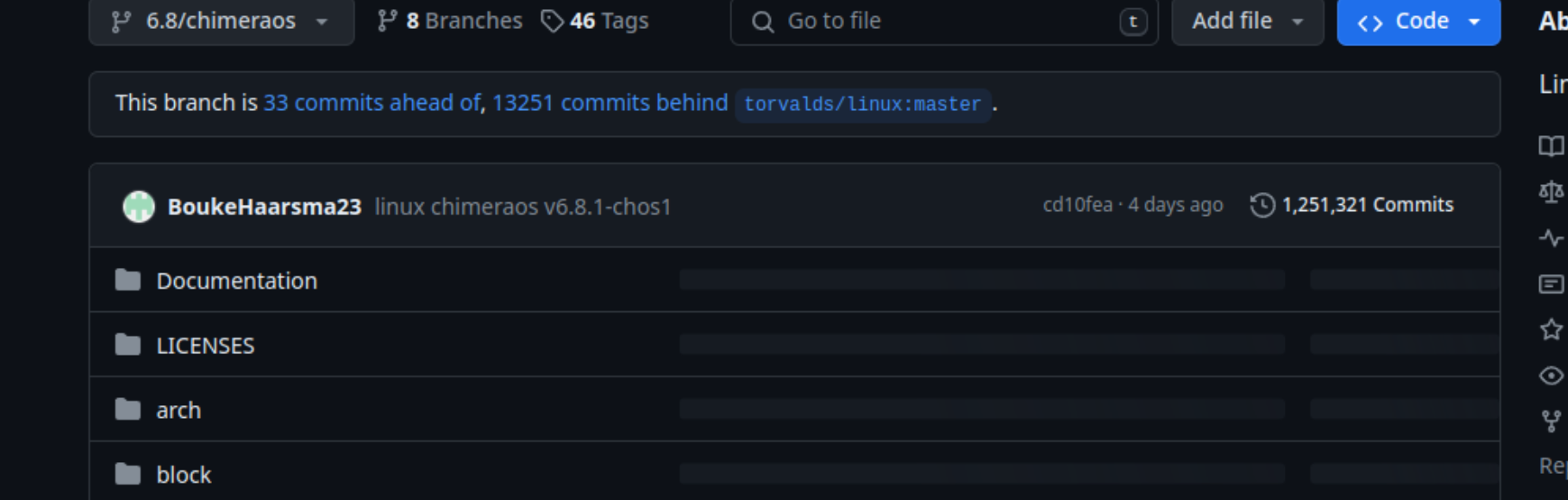Open commit message linux chimeraos v6.8.1-chos1

coord(523,207)
